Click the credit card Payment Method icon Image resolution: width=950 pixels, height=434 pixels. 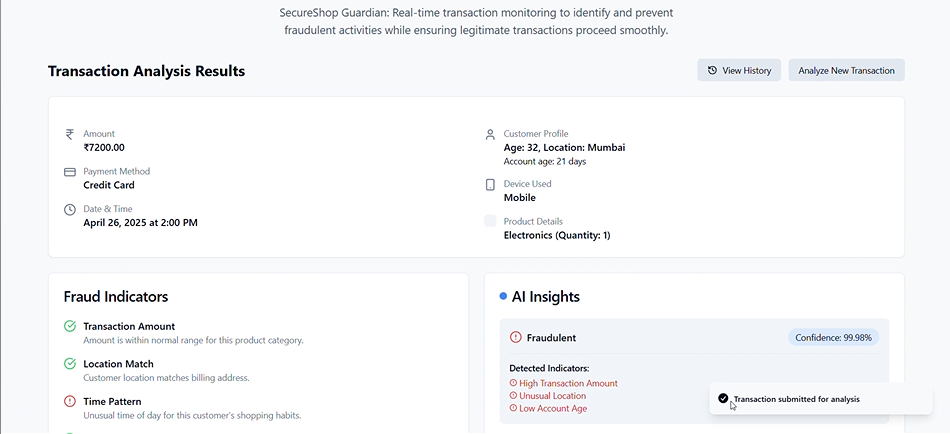[x=70, y=172]
